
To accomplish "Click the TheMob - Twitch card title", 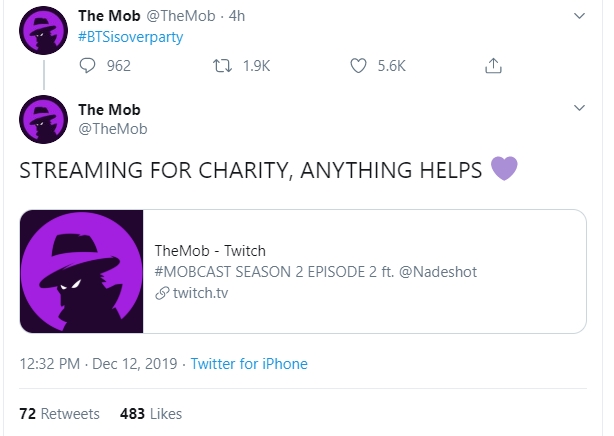I will tap(210, 250).
